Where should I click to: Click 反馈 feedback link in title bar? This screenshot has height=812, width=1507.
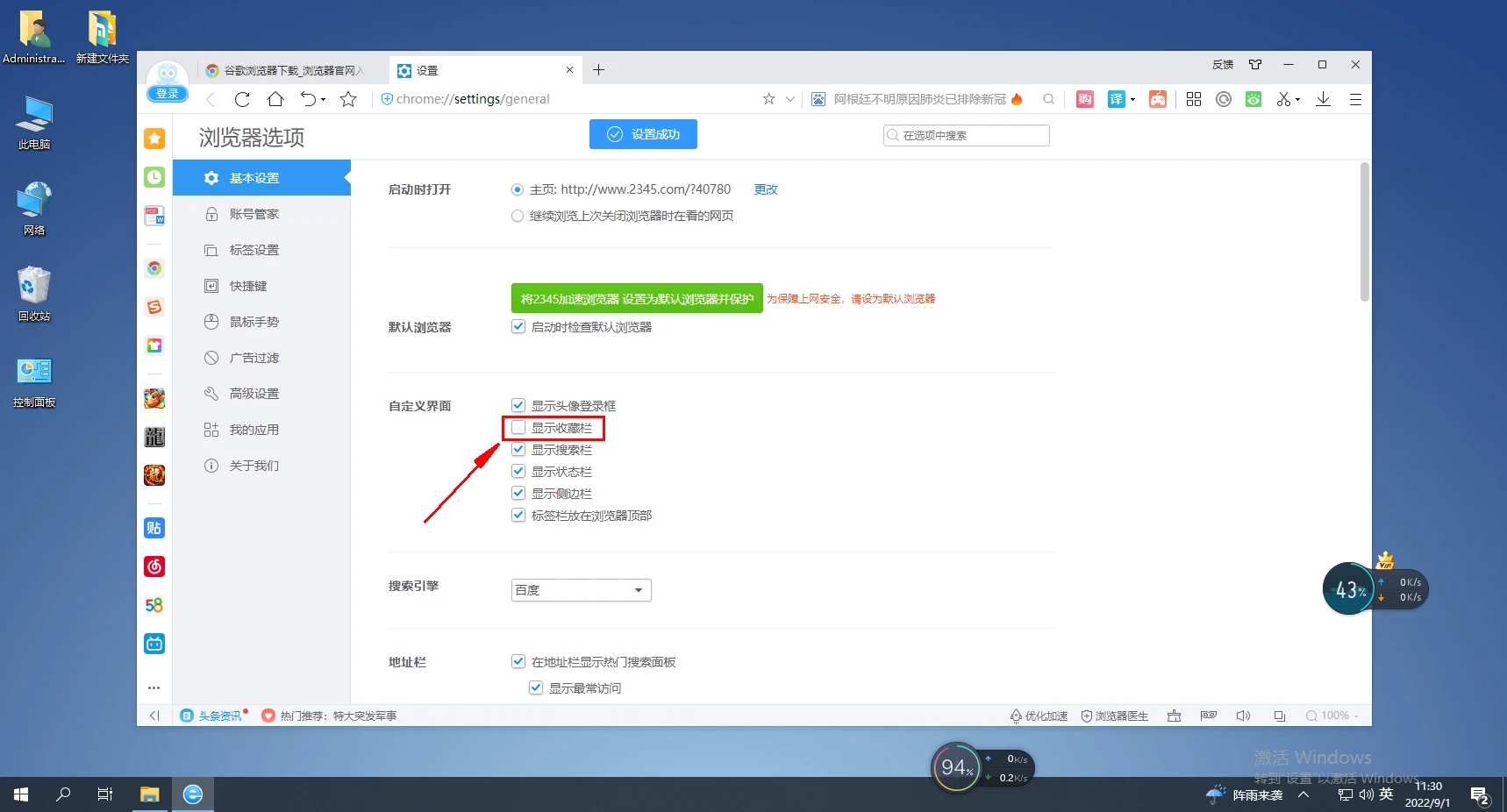click(x=1223, y=65)
